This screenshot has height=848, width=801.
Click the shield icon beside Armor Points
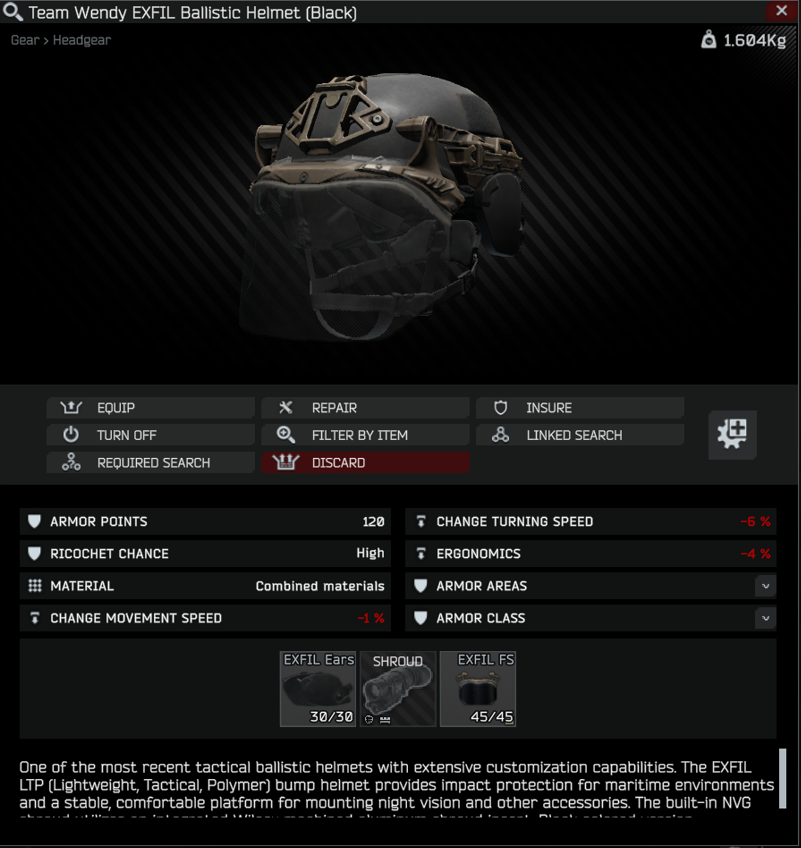click(35, 521)
